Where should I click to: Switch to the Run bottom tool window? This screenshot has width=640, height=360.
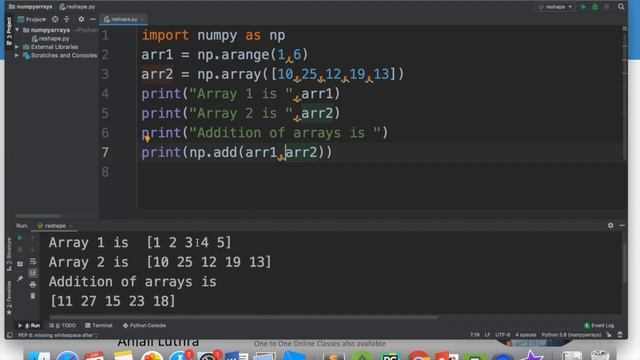[x=29, y=325]
